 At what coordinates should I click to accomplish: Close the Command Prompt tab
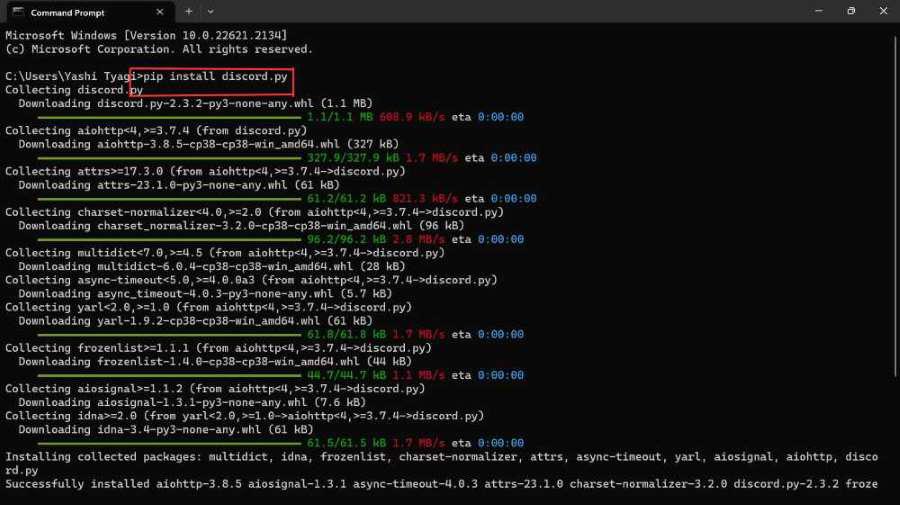(160, 12)
